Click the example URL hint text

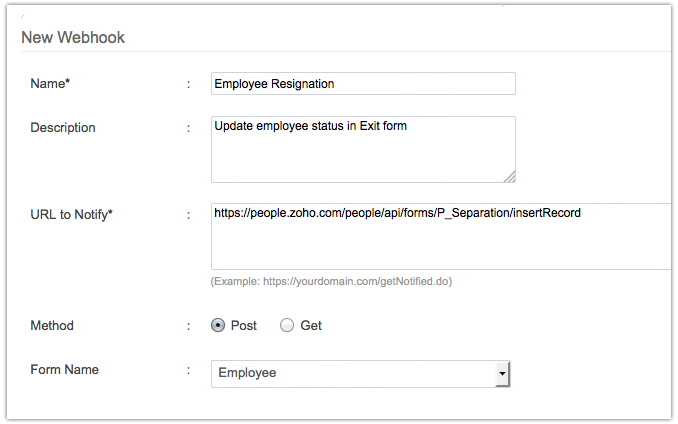331,281
